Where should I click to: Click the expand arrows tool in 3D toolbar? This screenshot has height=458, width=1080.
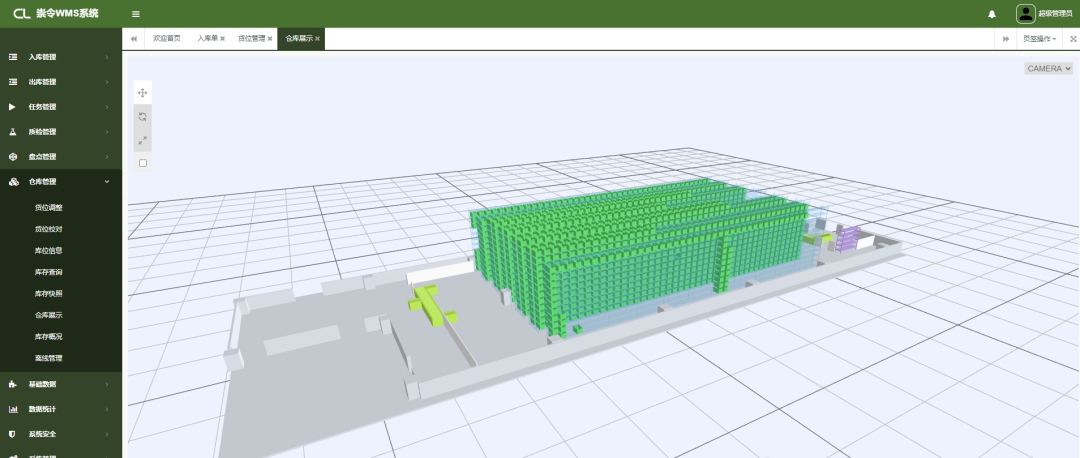(143, 140)
